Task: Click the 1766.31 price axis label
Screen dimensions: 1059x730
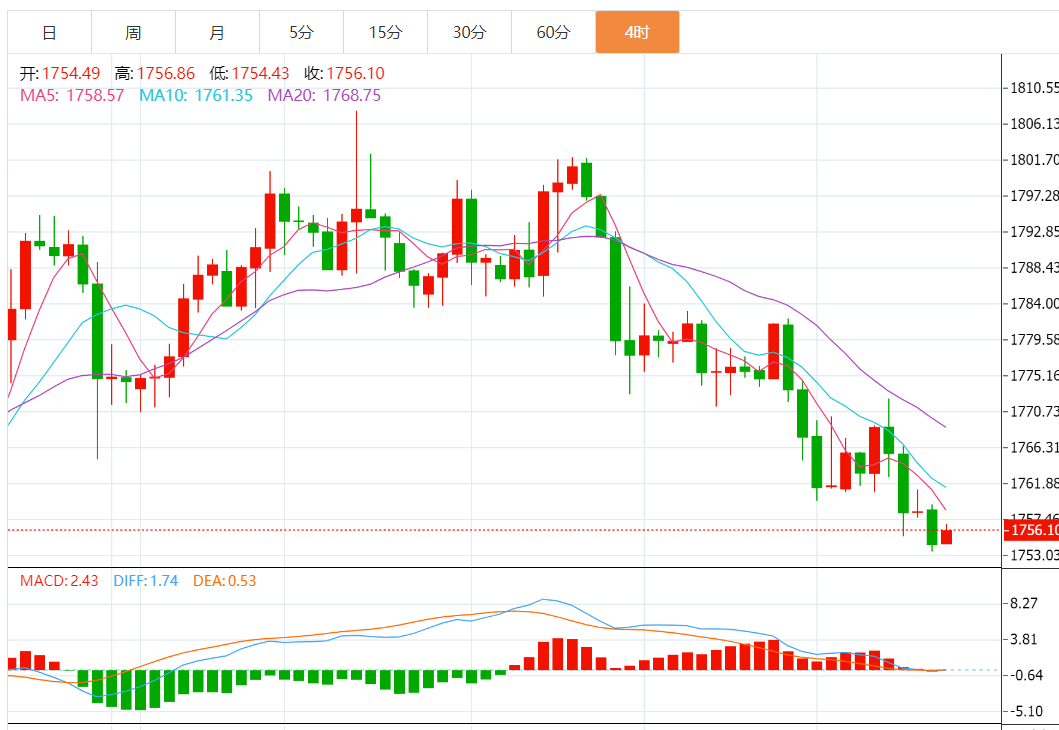Action: [1033, 448]
